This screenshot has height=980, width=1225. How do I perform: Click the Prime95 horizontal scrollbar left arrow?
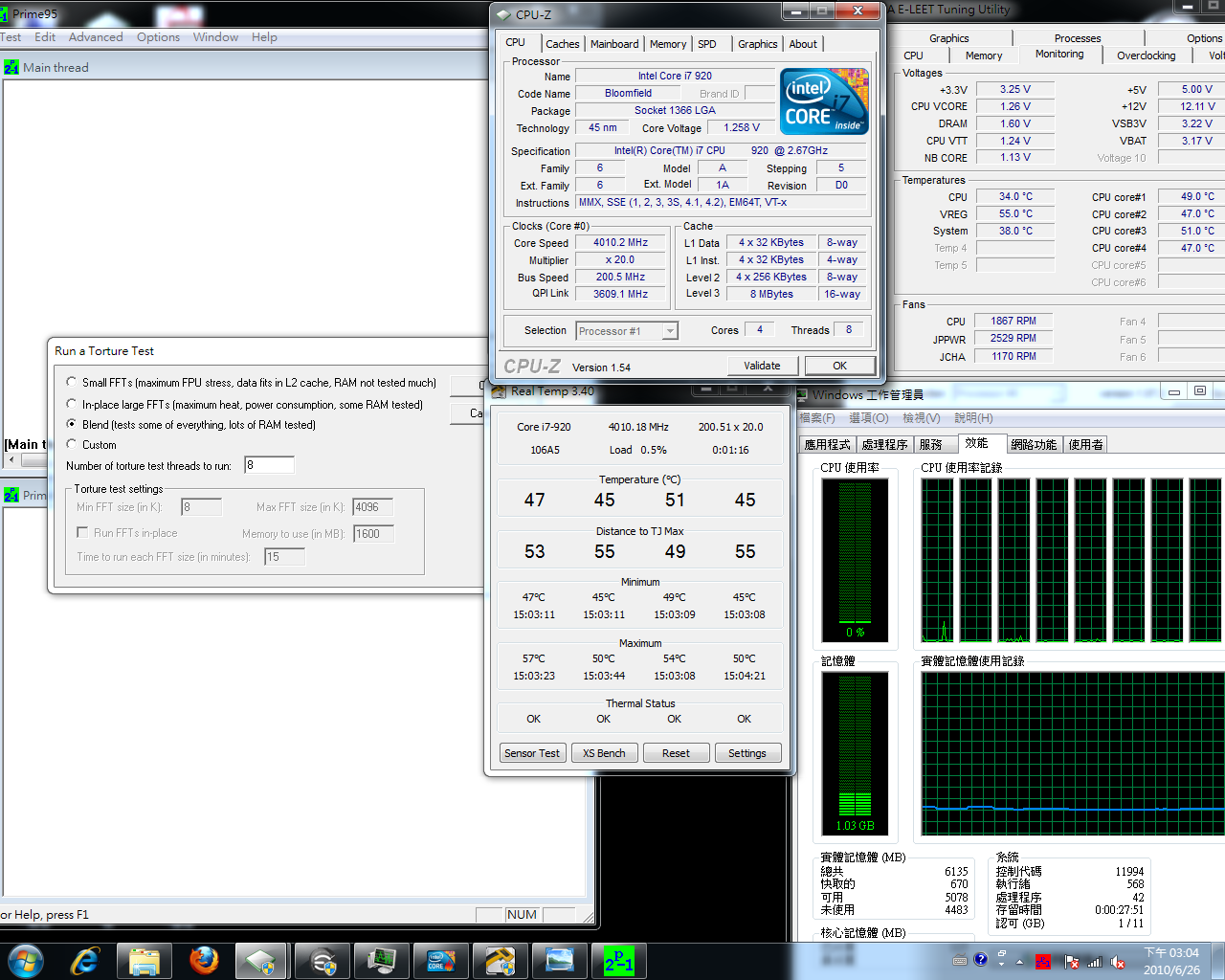point(11,460)
